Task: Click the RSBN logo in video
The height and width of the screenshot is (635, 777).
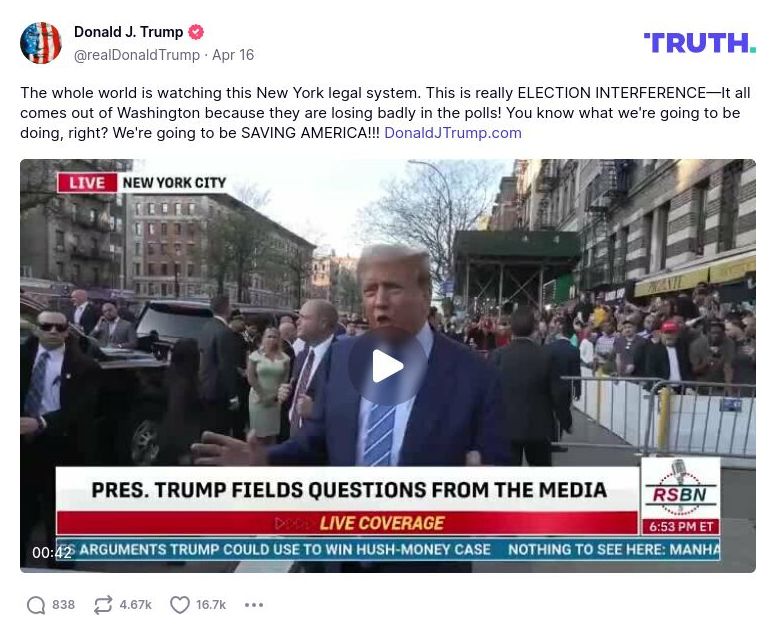Action: tap(680, 488)
